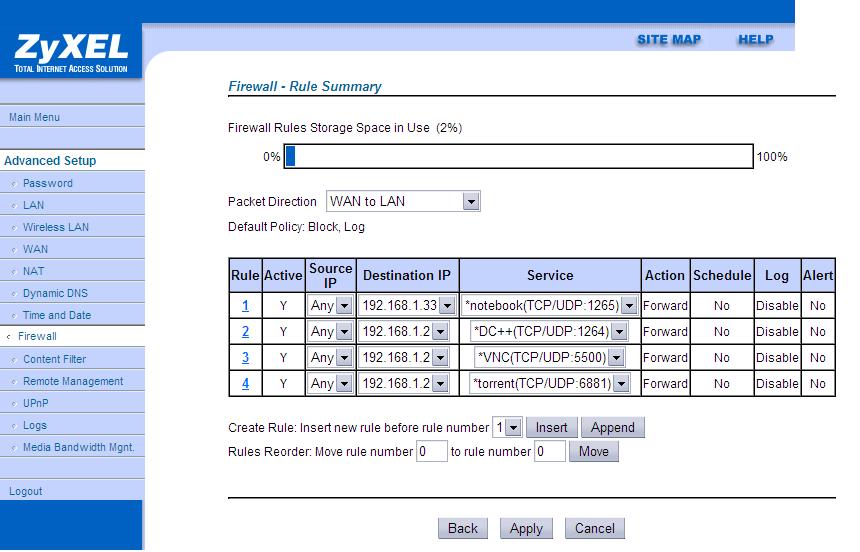
Task: Open the UPnP settings page
Action: (36, 403)
